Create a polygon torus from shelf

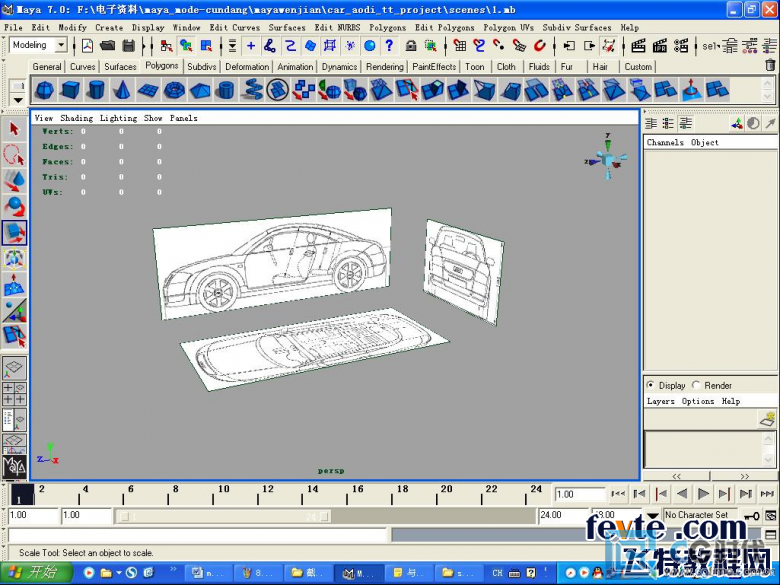coord(174,90)
